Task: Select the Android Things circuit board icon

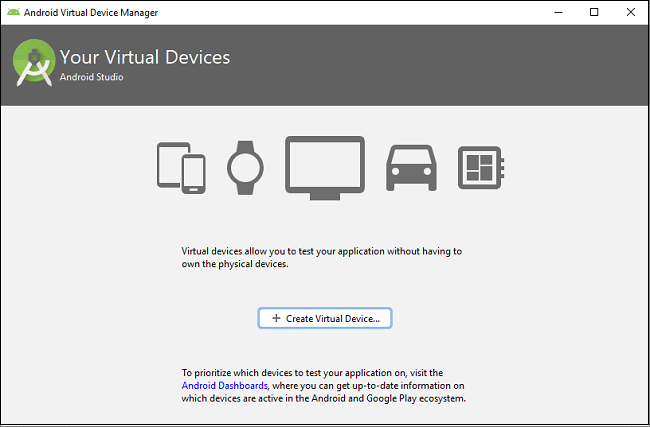Action: click(479, 167)
